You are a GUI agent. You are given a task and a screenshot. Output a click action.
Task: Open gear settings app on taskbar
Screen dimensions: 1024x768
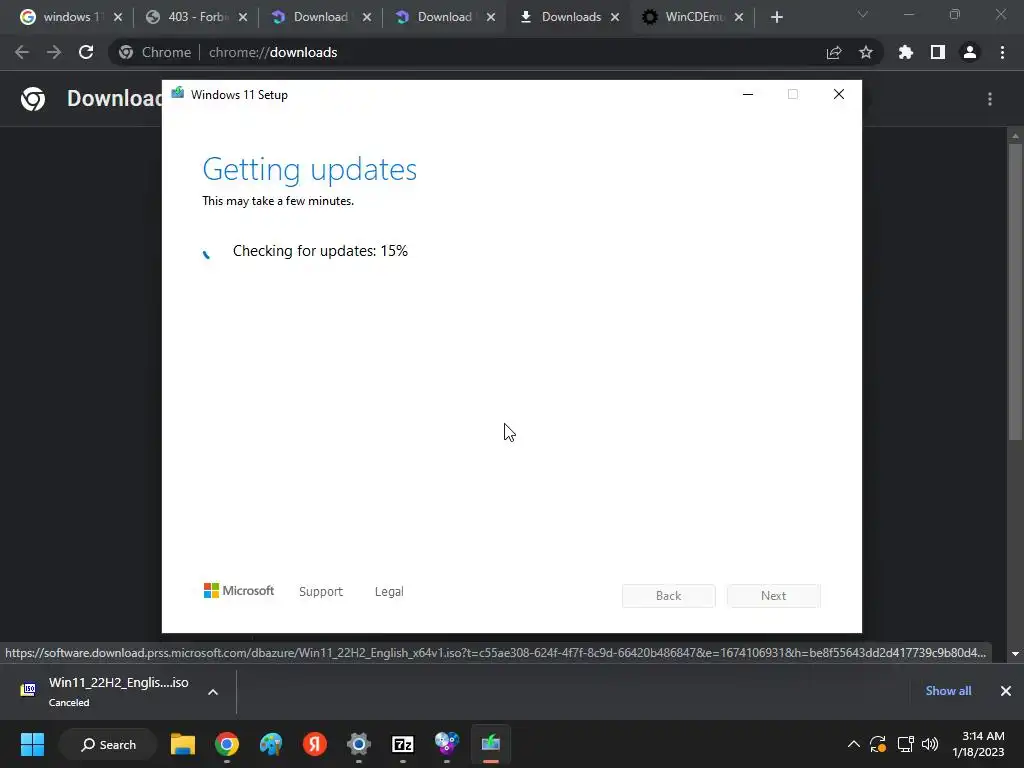359,744
